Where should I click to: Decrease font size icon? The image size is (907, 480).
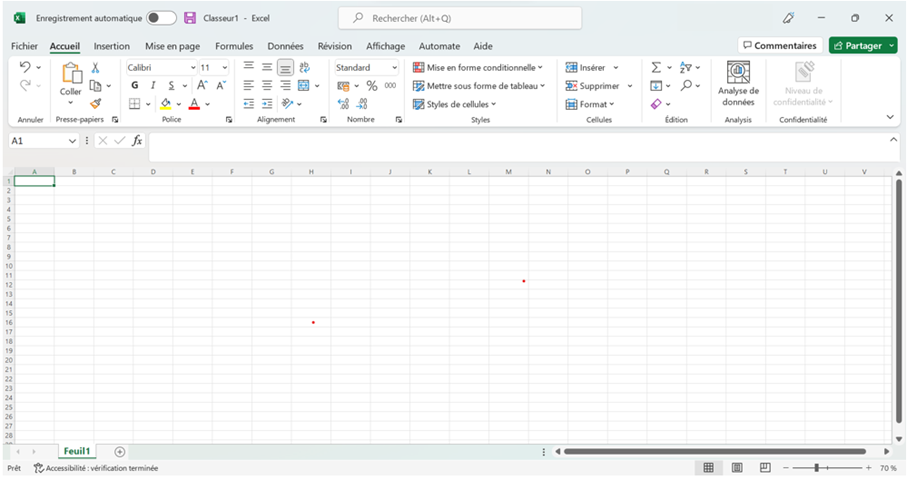[x=221, y=86]
